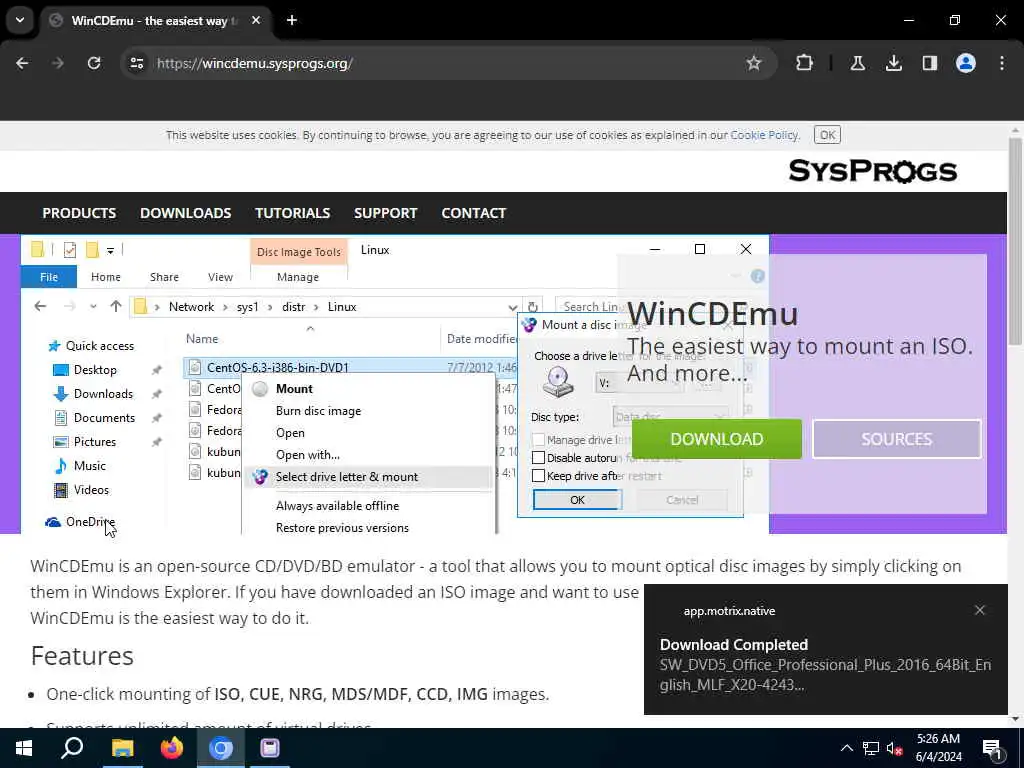Open the Chrome downloads icon
Image resolution: width=1024 pixels, height=768 pixels.
[893, 63]
